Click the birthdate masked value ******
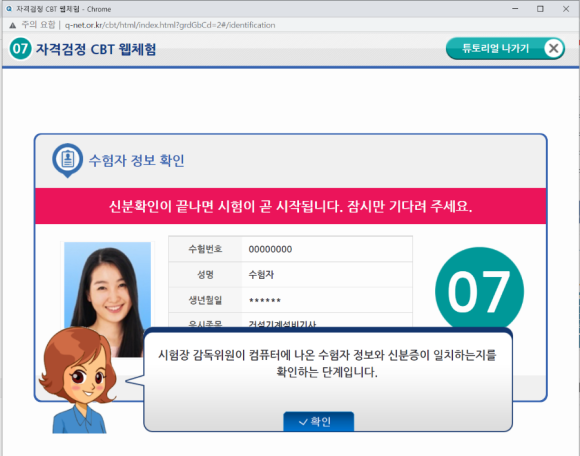Screen dimensions: 580x456 265,300
